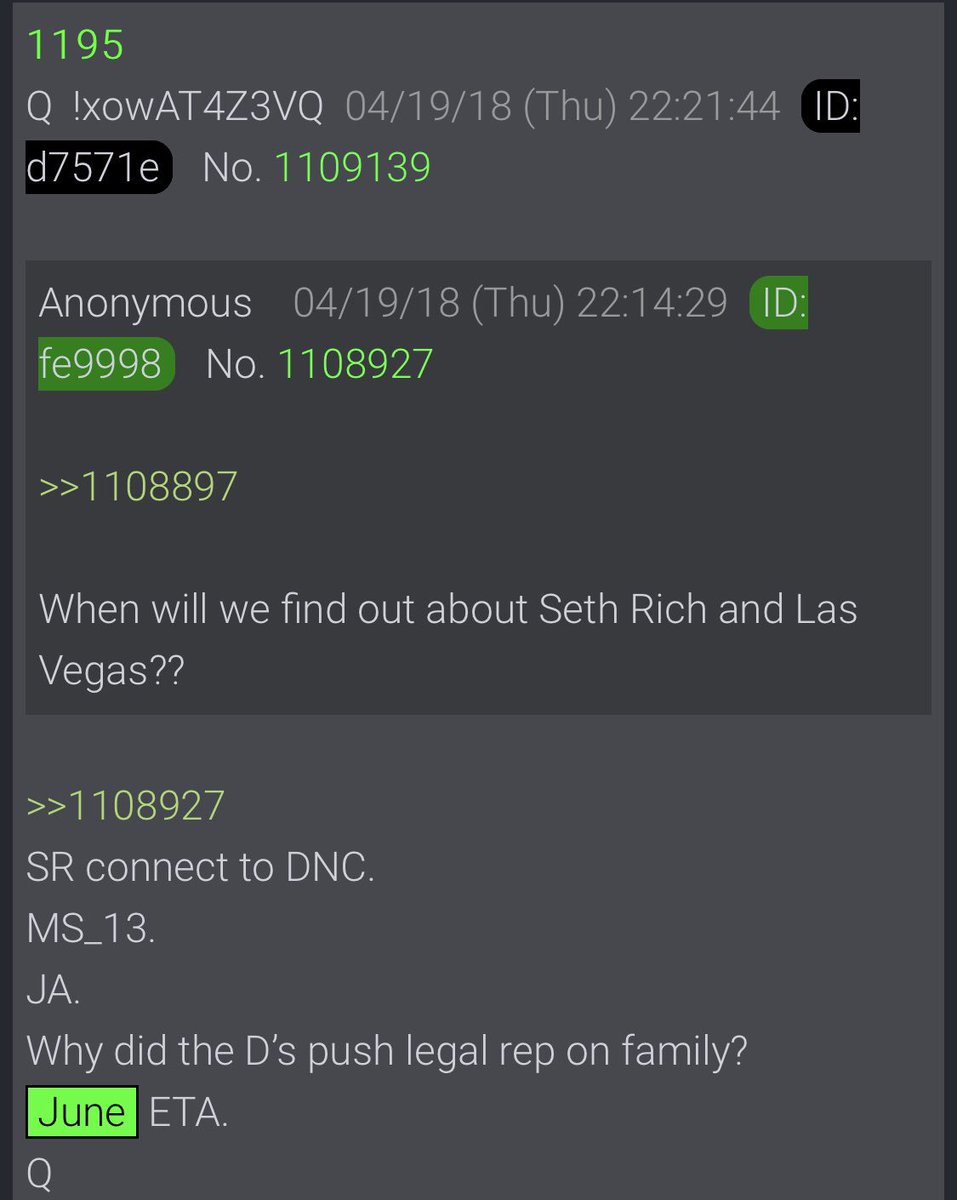Click the Q tripcode !xowAT4Z3VQ

tap(198, 107)
